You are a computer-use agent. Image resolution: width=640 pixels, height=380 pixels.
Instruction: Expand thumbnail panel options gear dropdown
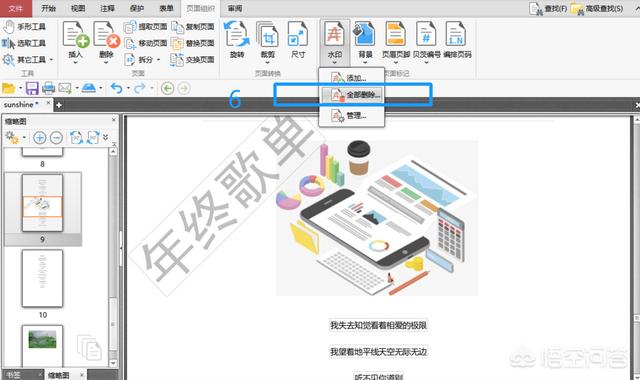pos(24,138)
